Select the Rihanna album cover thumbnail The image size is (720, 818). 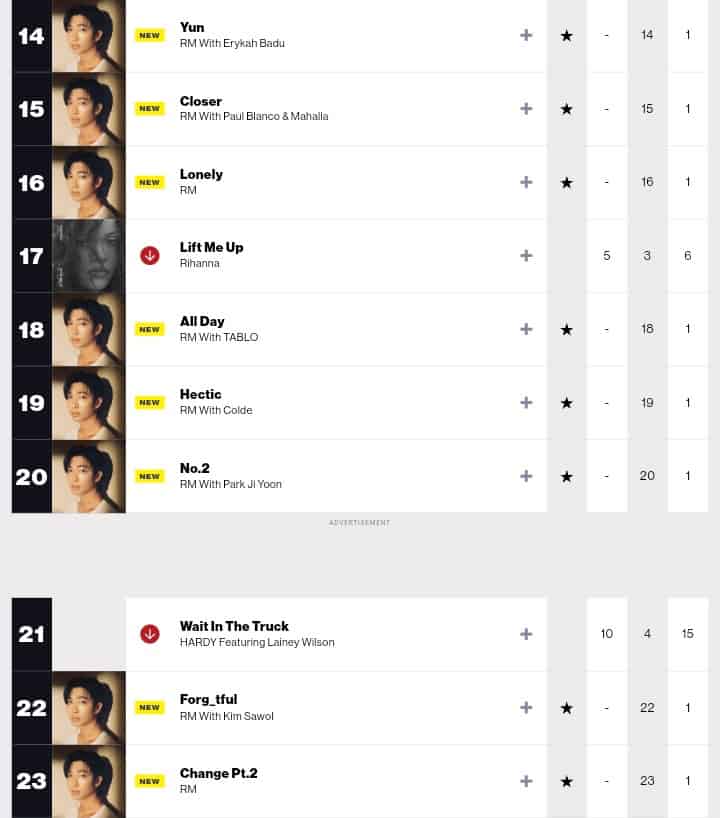(89, 256)
